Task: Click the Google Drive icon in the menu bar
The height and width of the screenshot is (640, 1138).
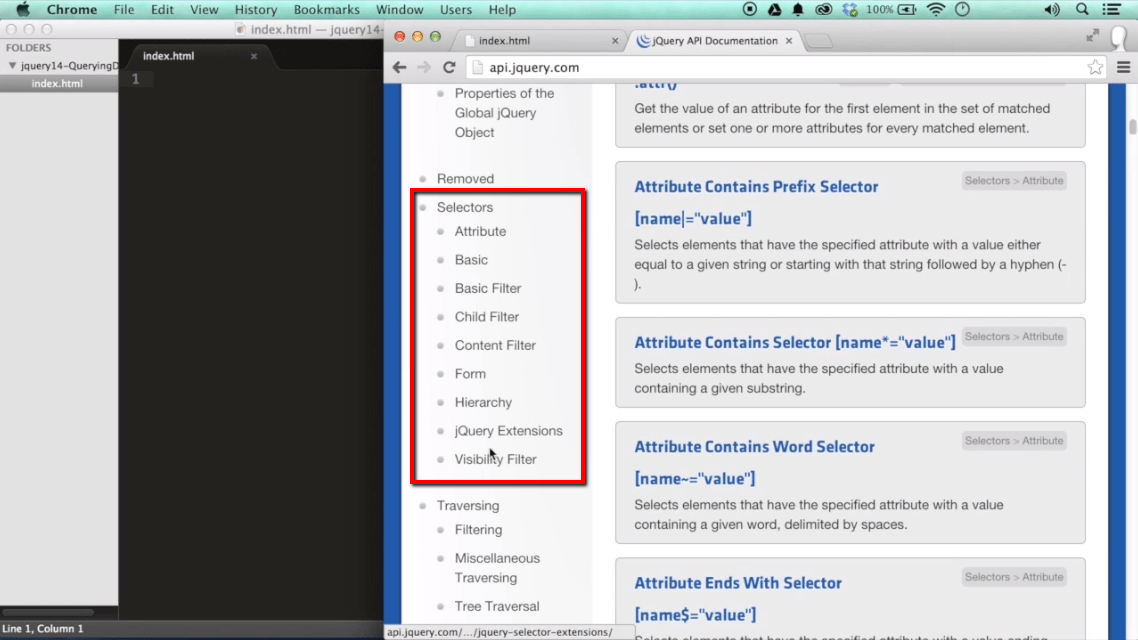Action: pos(773,9)
